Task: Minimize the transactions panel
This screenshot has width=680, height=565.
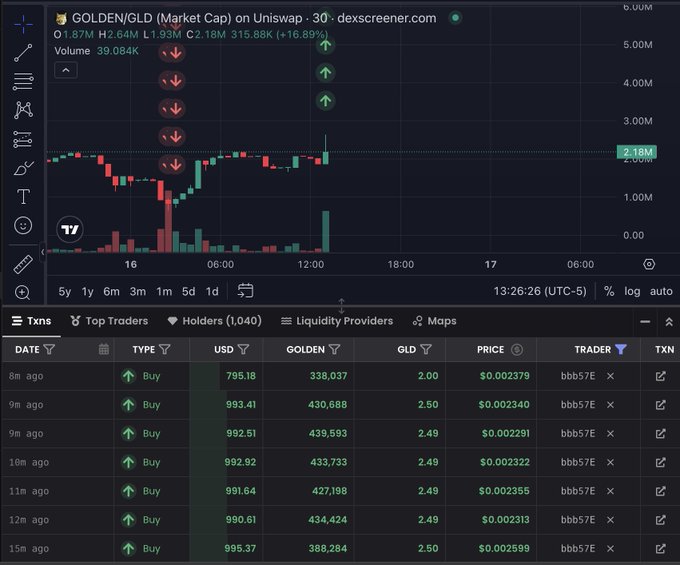Action: [x=645, y=322]
